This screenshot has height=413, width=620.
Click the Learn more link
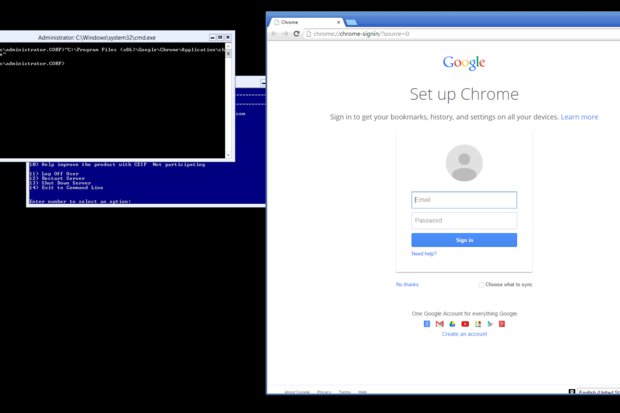579,117
